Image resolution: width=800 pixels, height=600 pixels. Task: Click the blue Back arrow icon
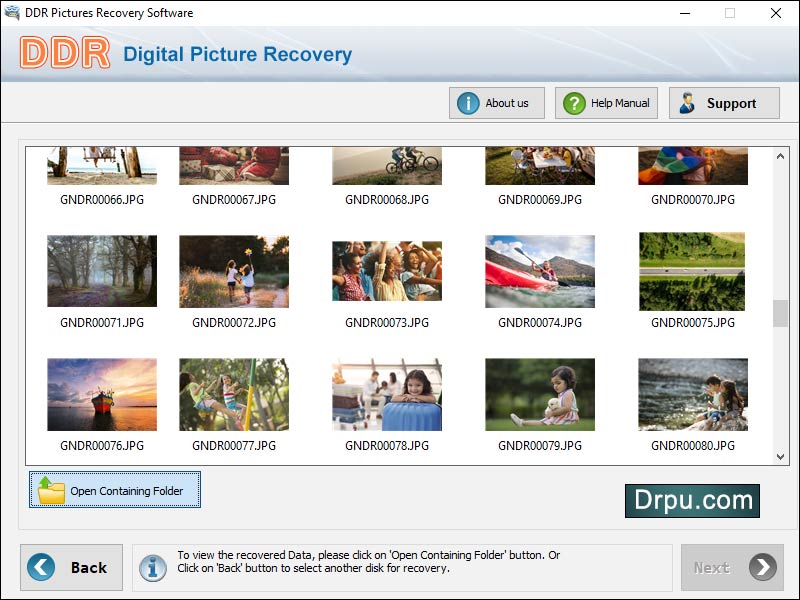41,567
